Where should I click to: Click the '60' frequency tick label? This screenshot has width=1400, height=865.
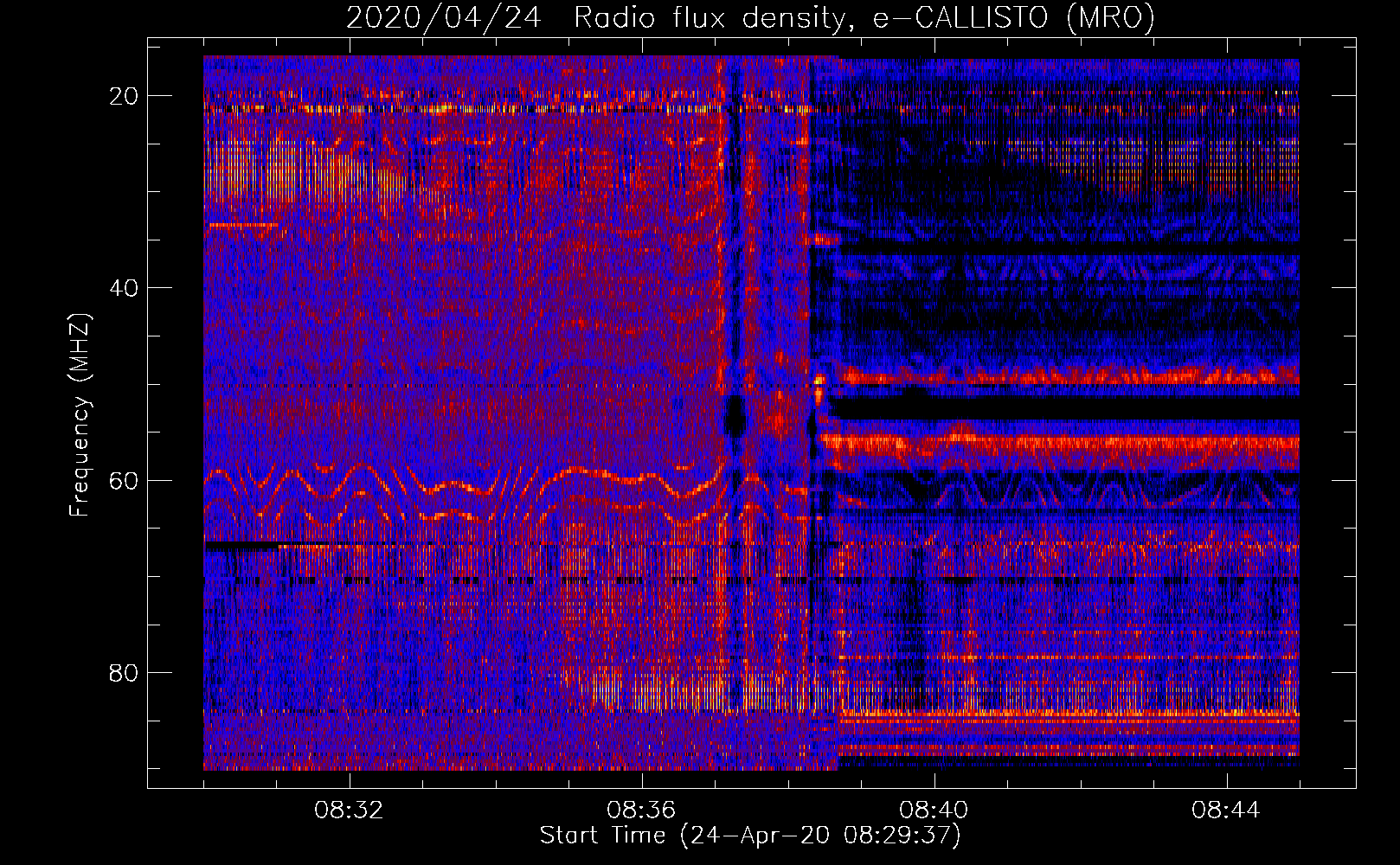pyautogui.click(x=125, y=480)
